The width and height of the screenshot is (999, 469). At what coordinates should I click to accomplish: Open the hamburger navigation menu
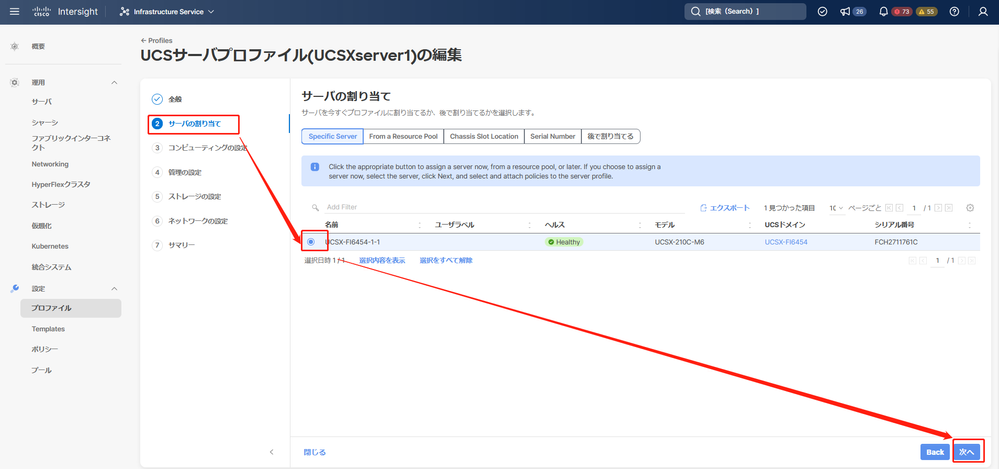click(15, 11)
